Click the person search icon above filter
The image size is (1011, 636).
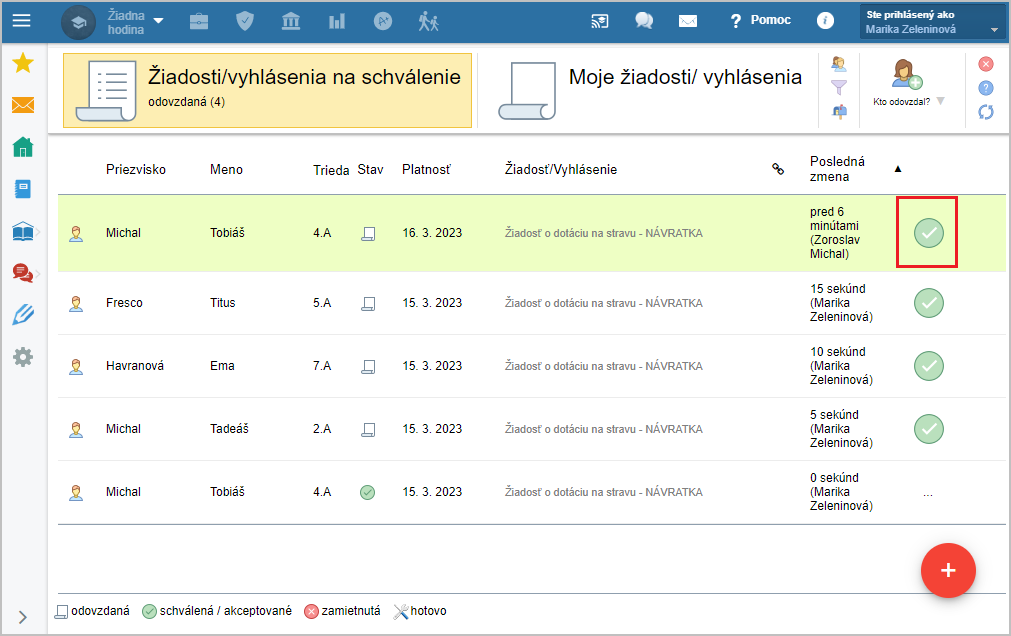click(839, 64)
